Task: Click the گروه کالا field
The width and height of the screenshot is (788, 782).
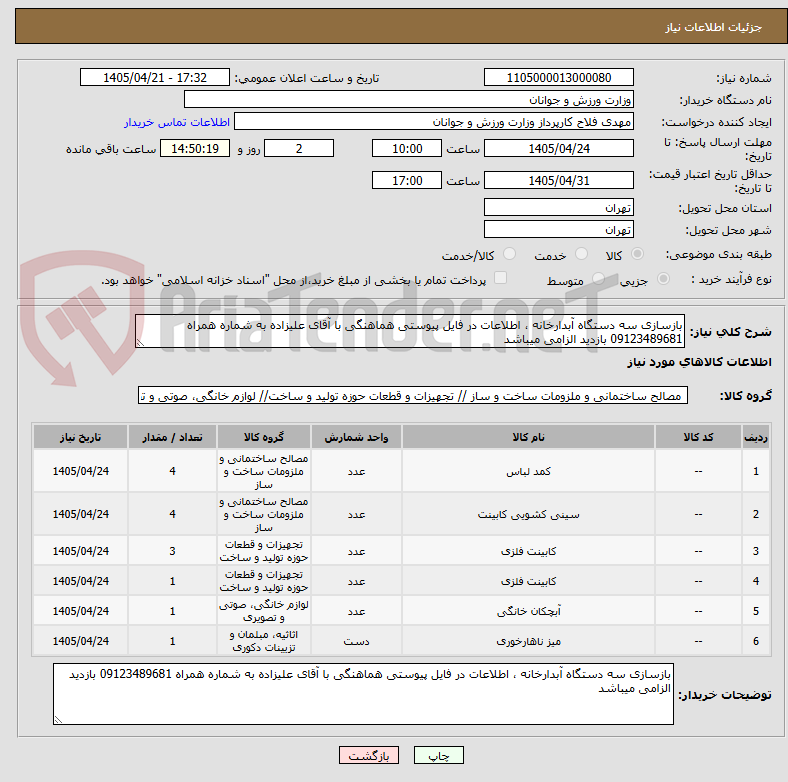Action: click(x=413, y=396)
